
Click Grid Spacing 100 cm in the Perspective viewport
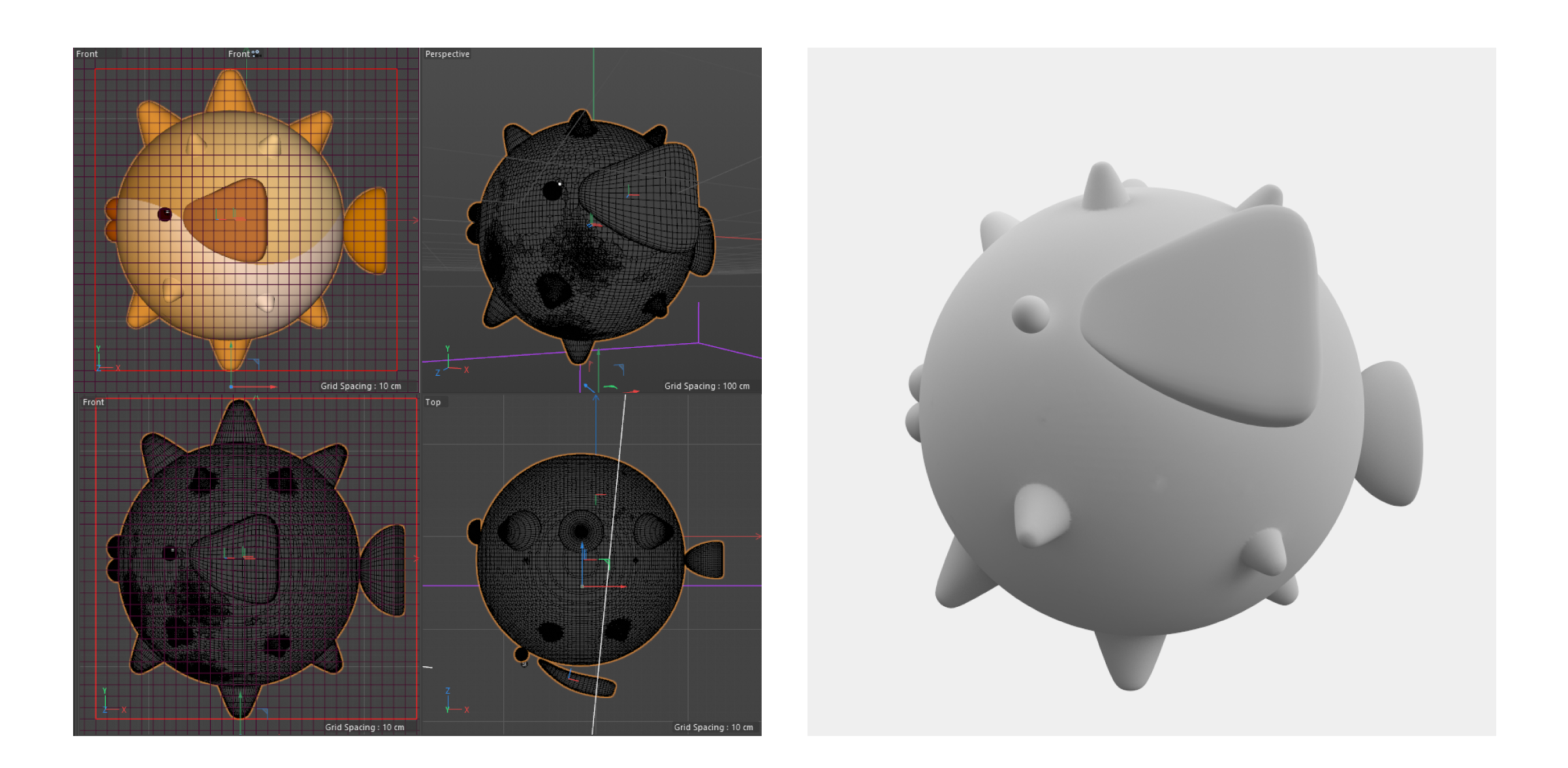707,386
